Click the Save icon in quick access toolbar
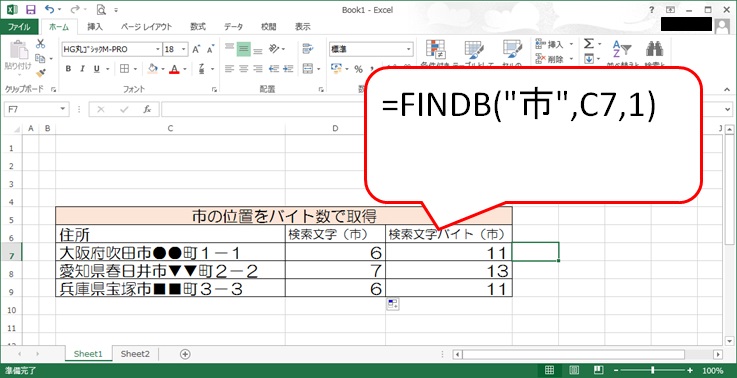Image resolution: width=737 pixels, height=378 pixels. [x=31, y=9]
